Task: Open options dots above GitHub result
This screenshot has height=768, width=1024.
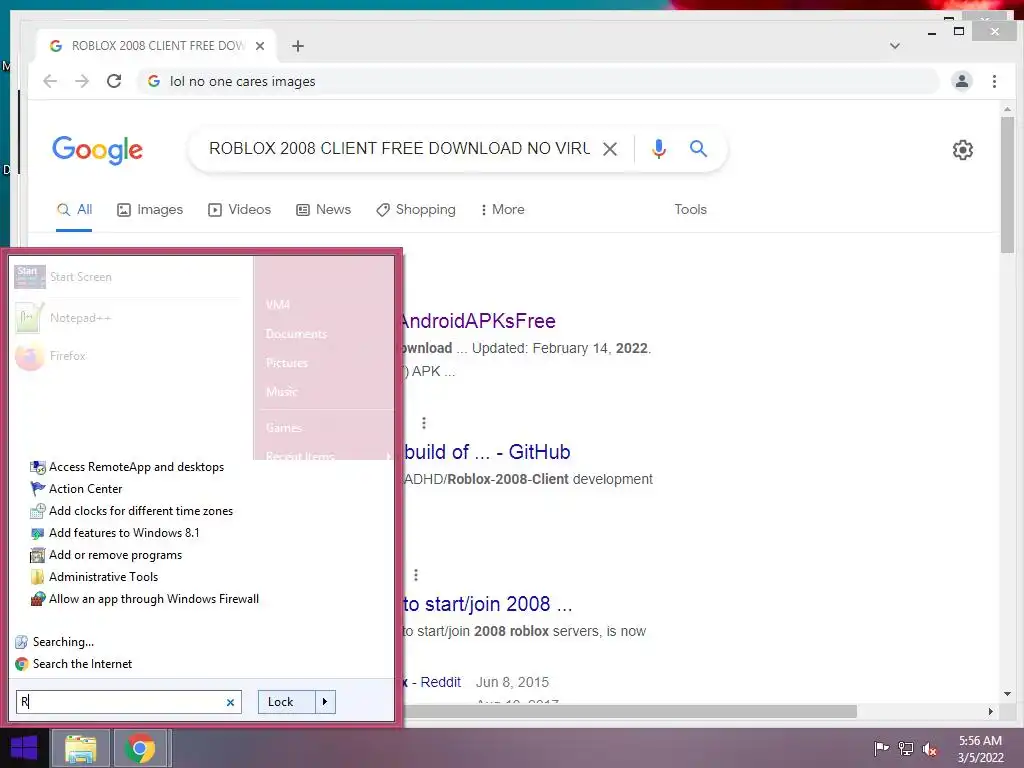Action: tap(424, 423)
